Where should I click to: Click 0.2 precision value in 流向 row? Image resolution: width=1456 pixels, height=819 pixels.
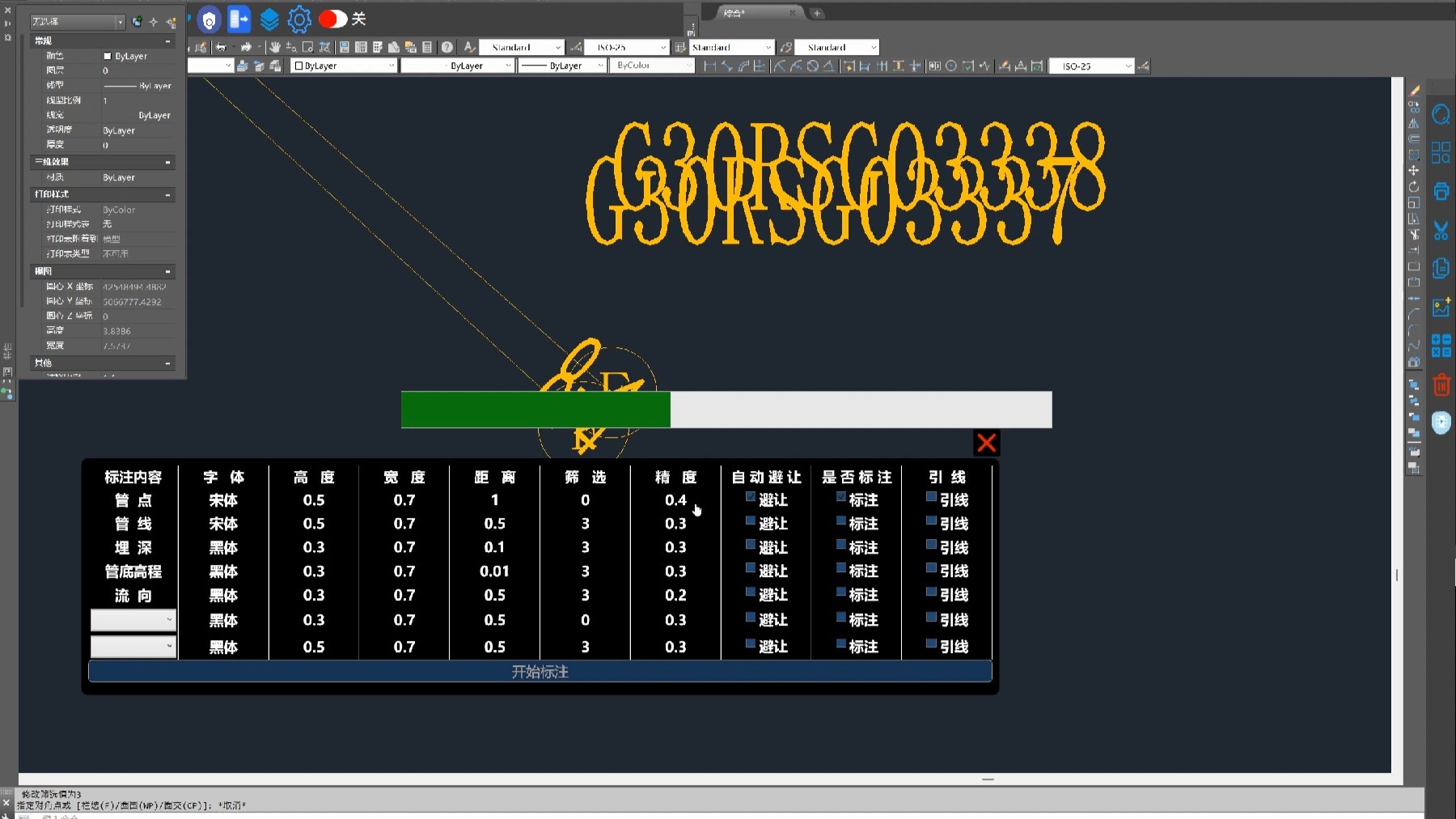pyautogui.click(x=675, y=595)
